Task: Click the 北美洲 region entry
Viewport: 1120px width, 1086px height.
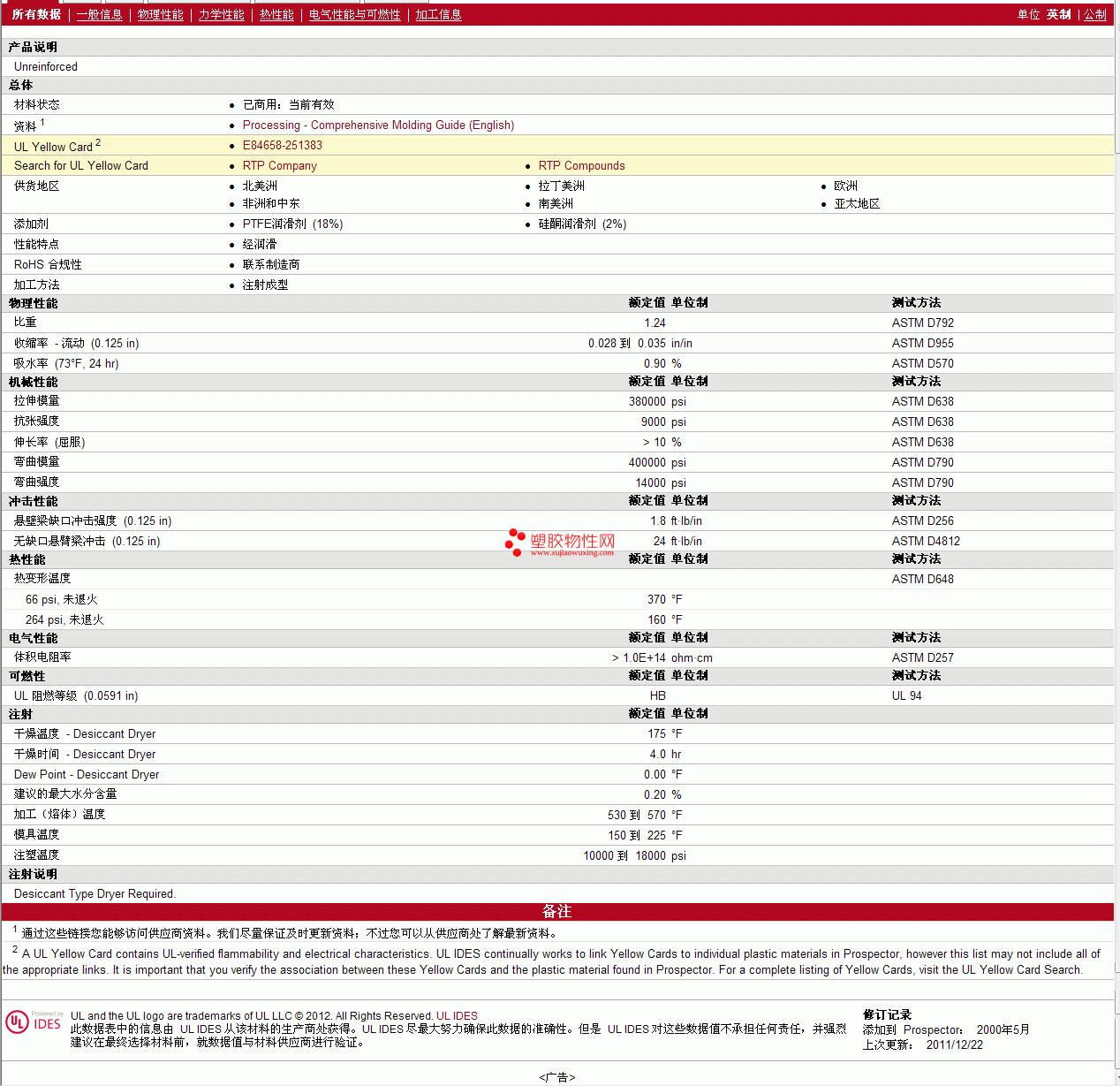Action: pos(260,186)
